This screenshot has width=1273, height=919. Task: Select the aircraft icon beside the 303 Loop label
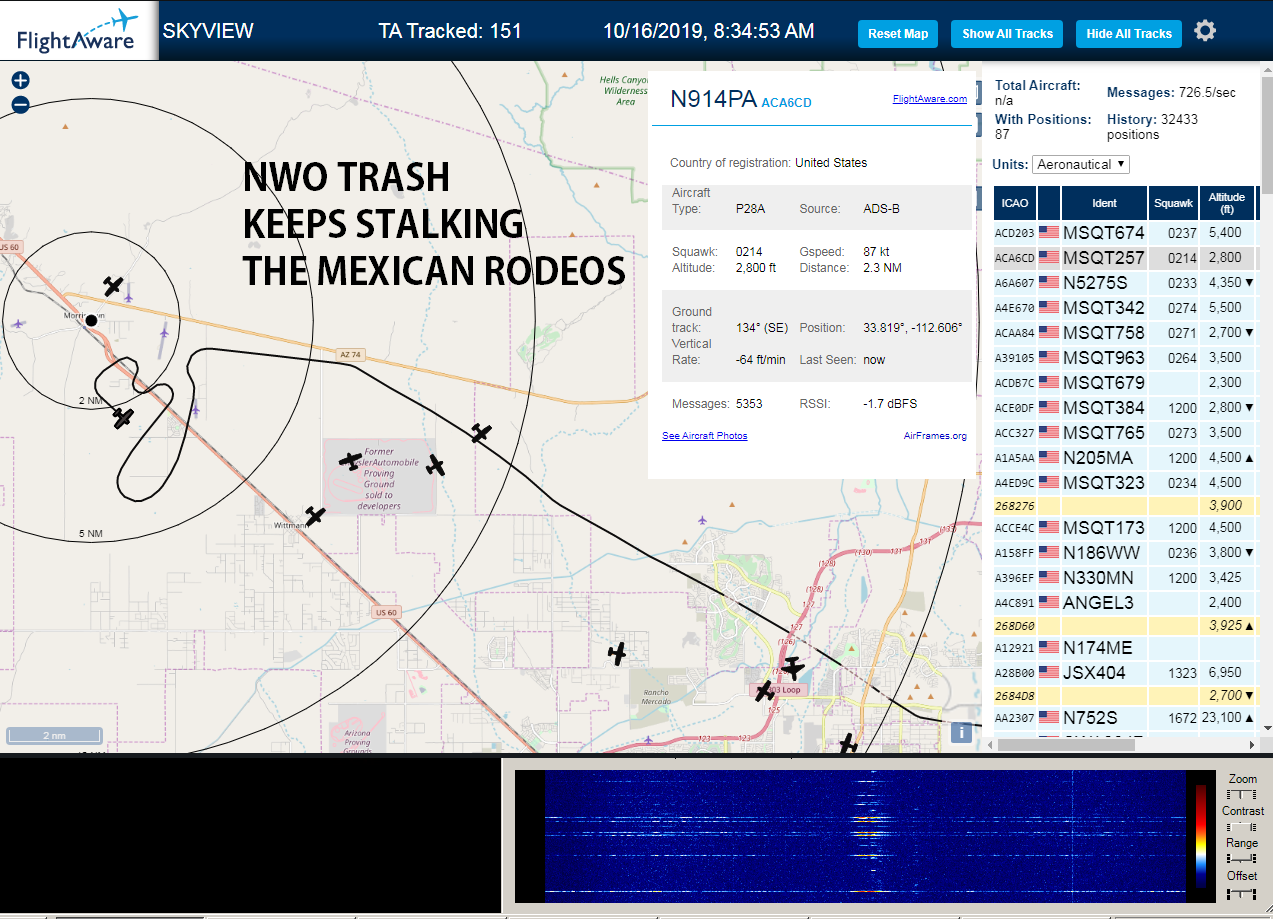tap(765, 690)
